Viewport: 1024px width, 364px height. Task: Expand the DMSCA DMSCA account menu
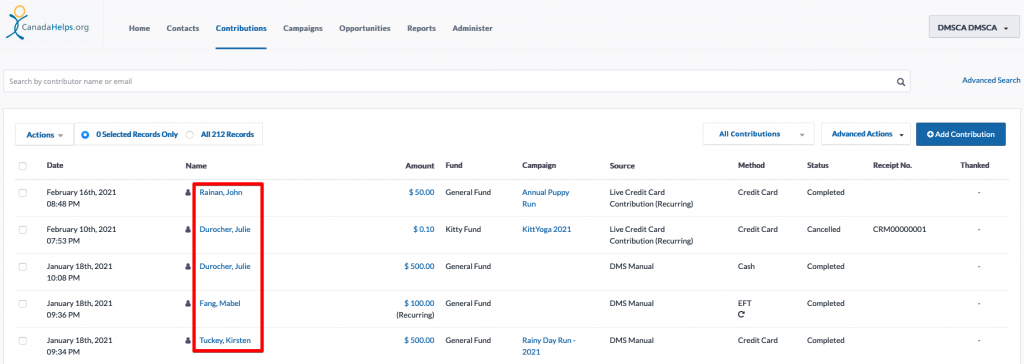(x=972, y=28)
